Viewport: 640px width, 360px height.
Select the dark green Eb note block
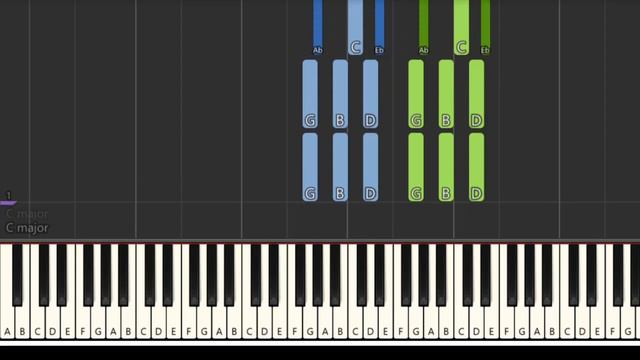click(x=485, y=27)
